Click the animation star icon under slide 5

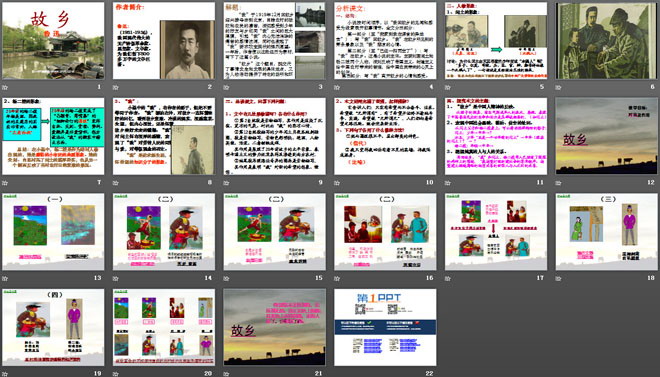click(448, 87)
